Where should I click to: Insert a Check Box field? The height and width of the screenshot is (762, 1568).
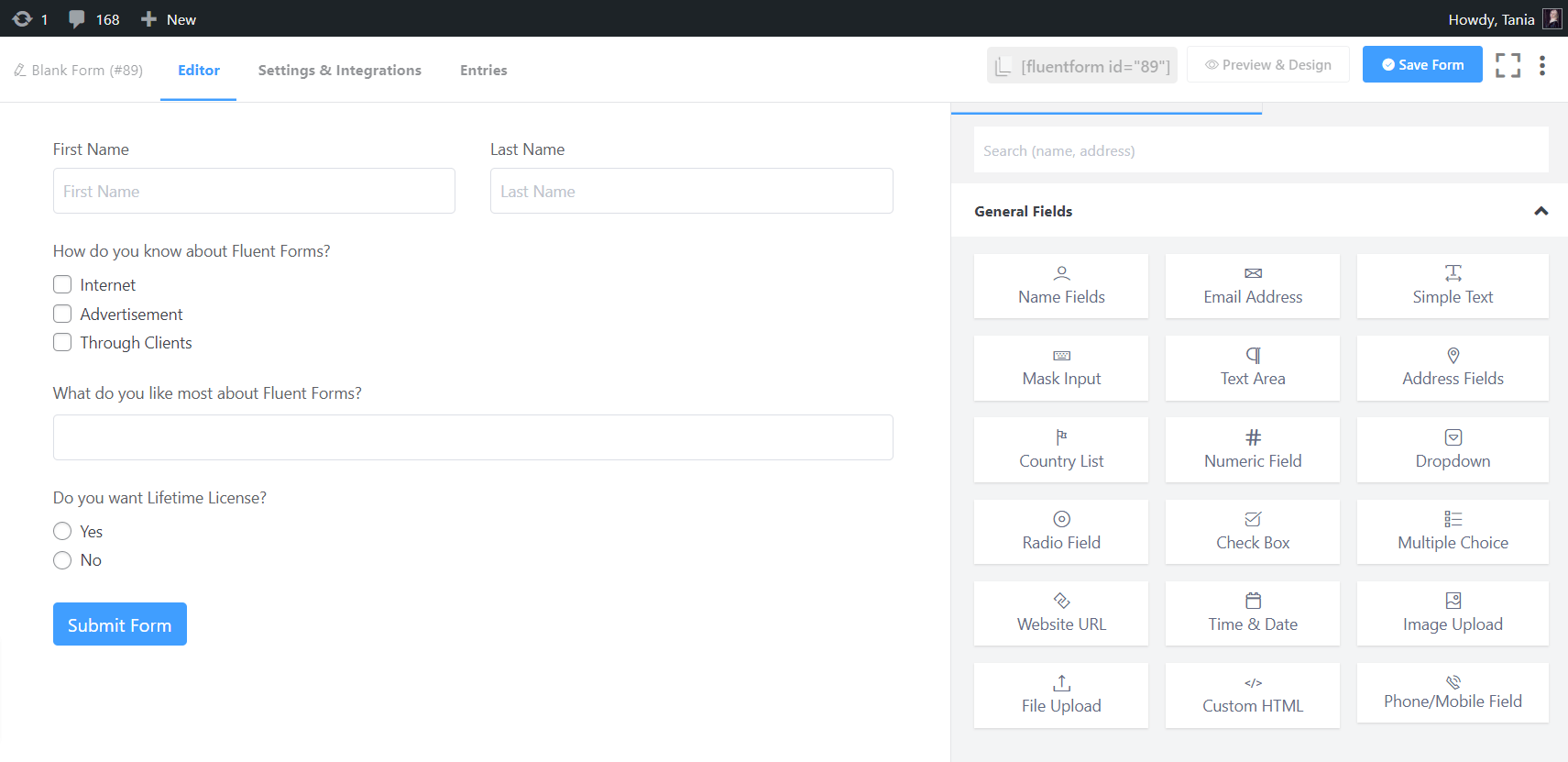(x=1253, y=532)
